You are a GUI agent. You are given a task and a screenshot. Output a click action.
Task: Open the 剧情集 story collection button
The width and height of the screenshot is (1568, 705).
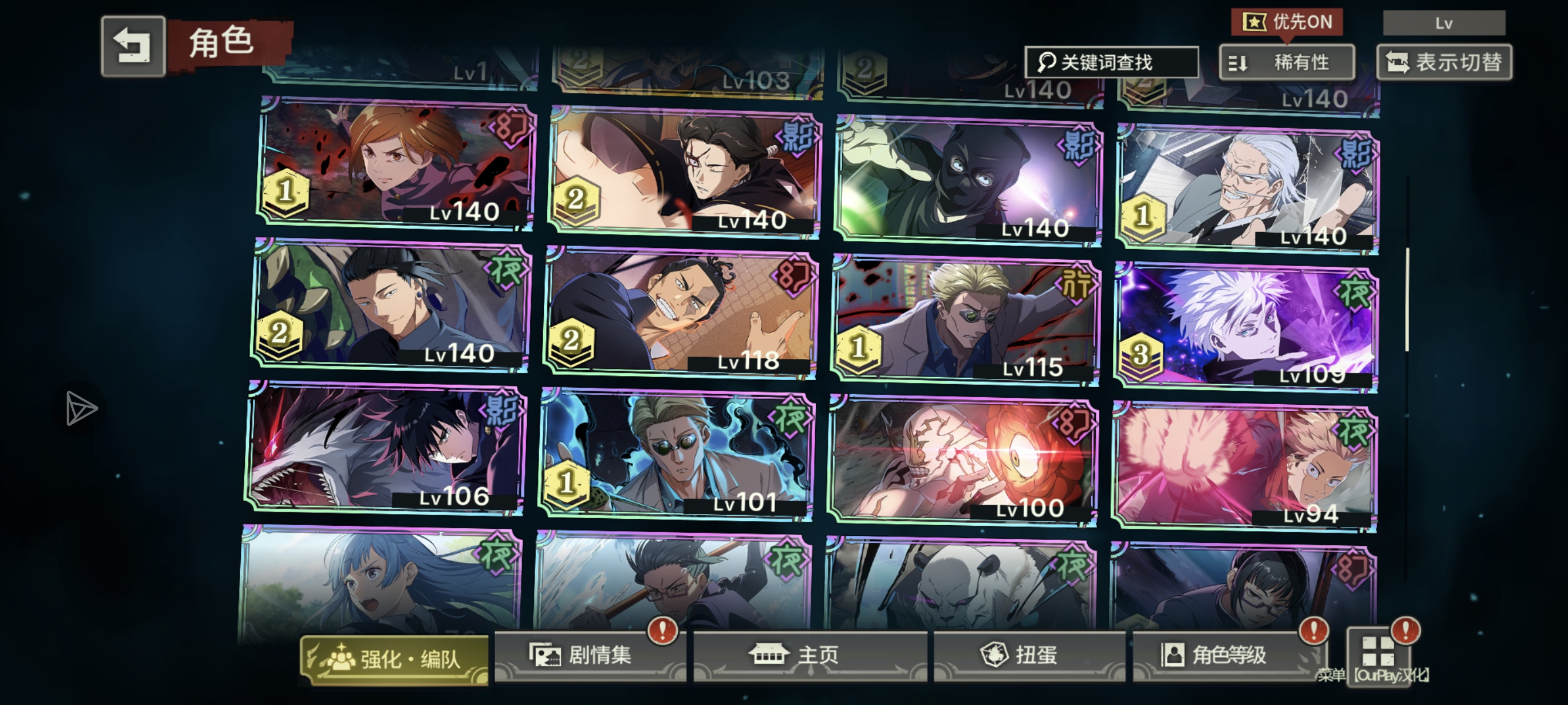point(590,656)
